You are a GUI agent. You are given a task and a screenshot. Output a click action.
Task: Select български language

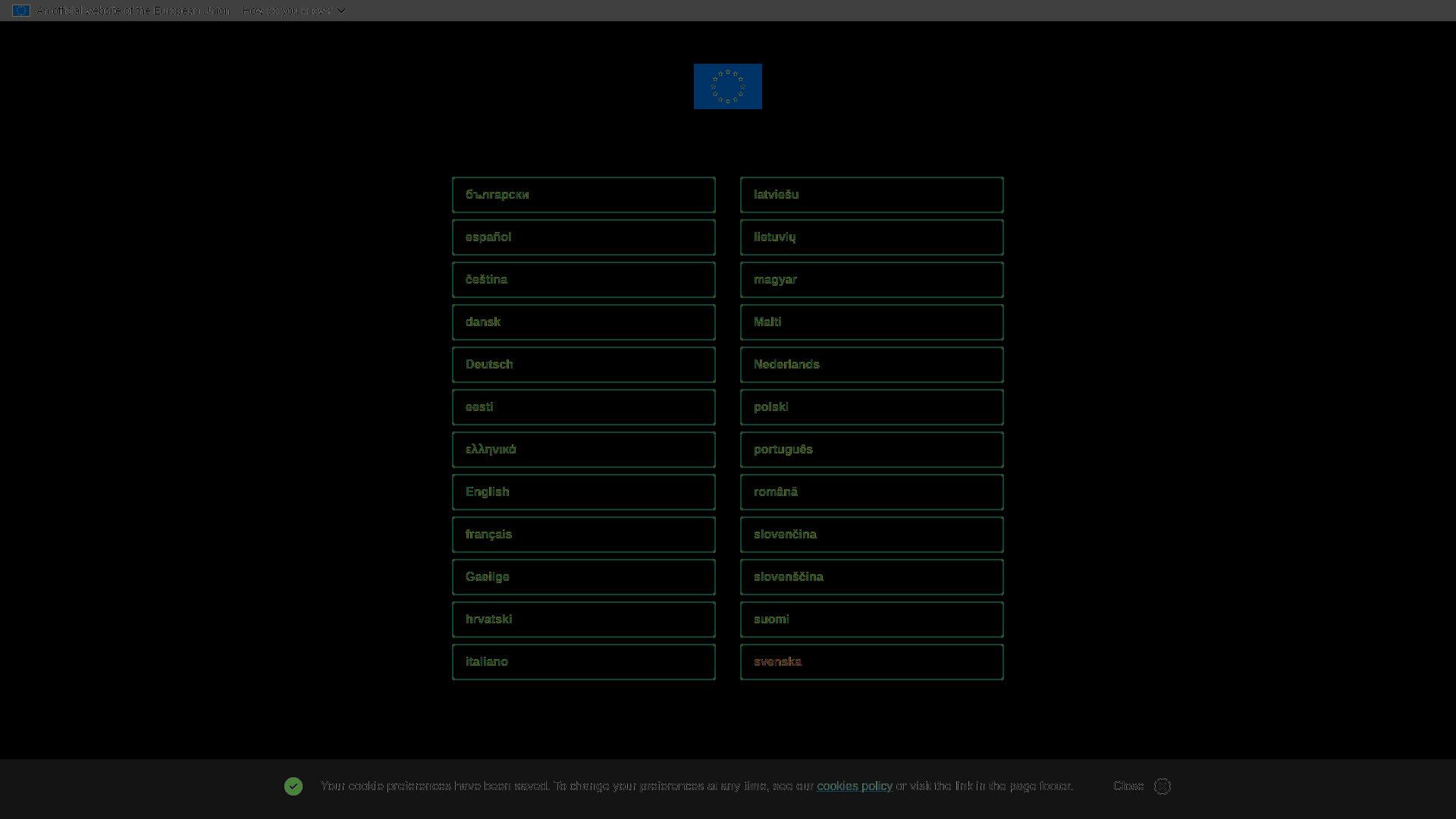pos(584,195)
